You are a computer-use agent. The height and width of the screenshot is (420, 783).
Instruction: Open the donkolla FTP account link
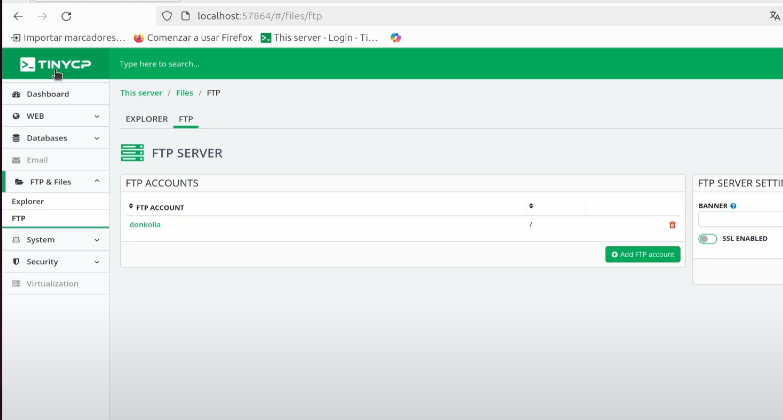145,224
